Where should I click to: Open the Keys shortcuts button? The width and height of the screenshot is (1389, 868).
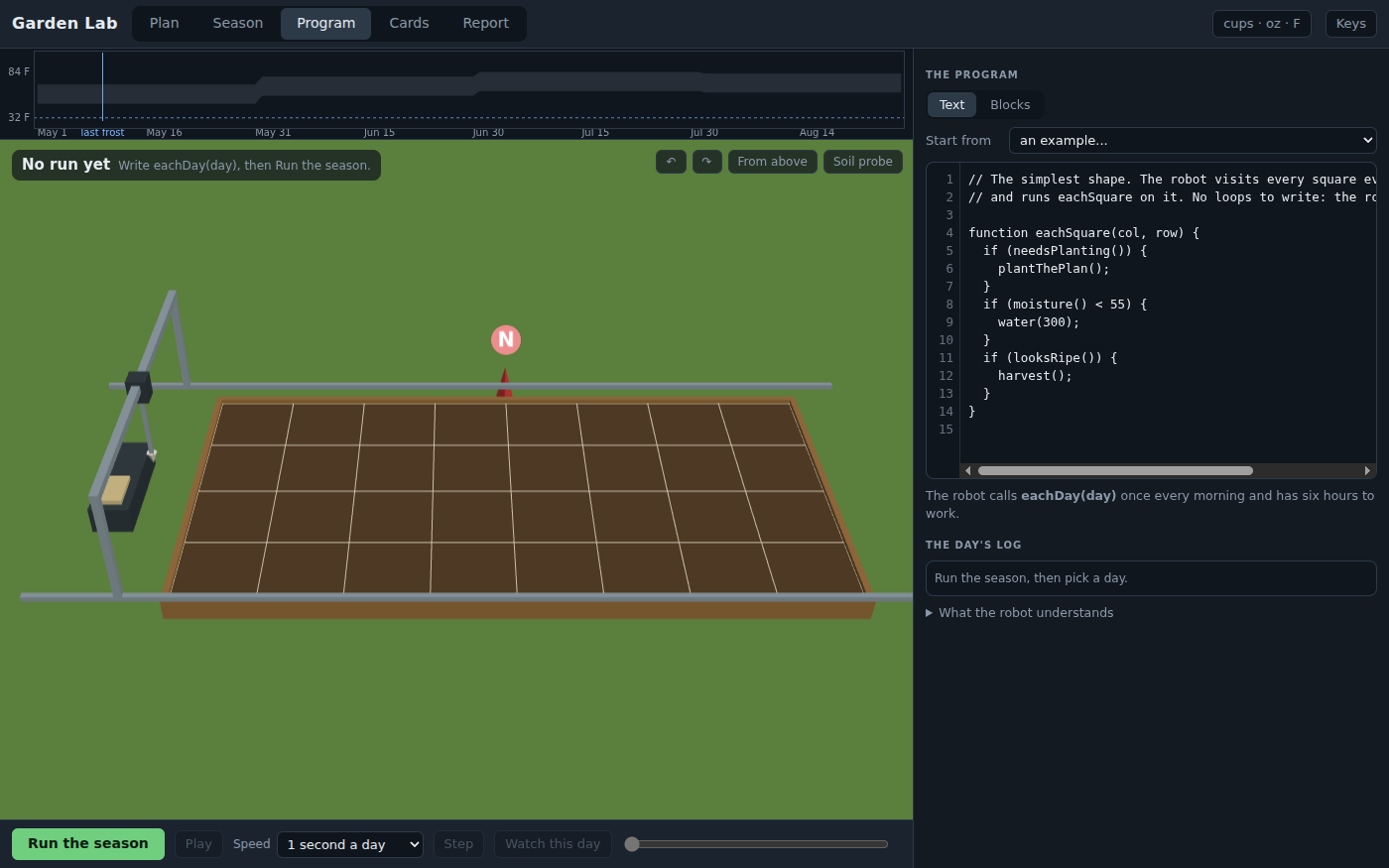[x=1351, y=24]
